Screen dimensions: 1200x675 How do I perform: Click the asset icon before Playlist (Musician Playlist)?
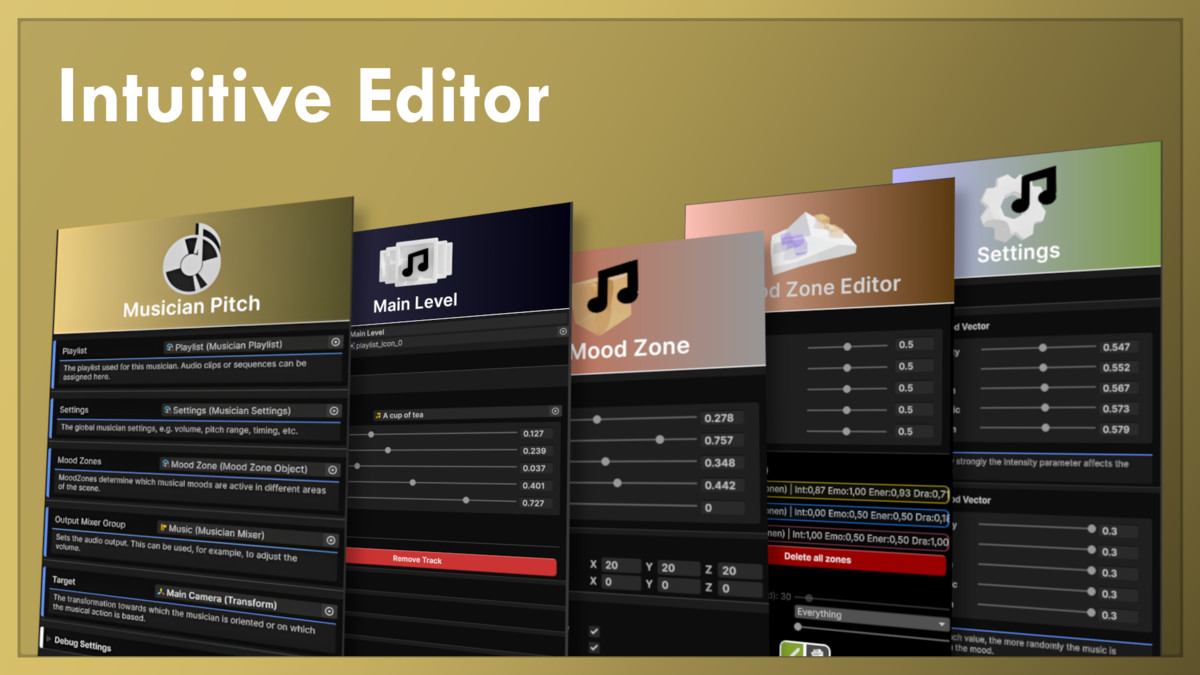(170, 346)
